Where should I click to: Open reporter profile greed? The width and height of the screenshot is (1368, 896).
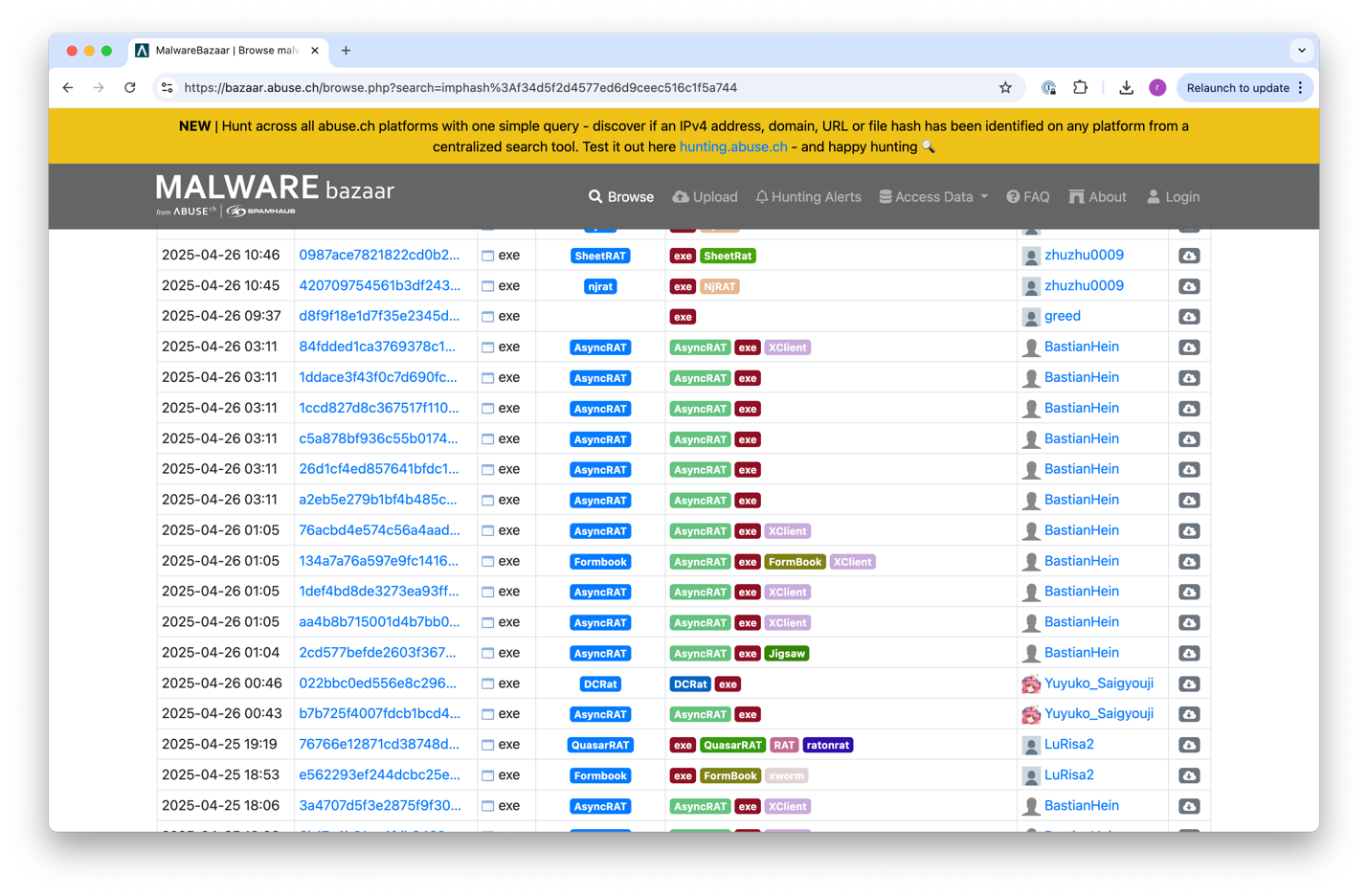pos(1063,317)
